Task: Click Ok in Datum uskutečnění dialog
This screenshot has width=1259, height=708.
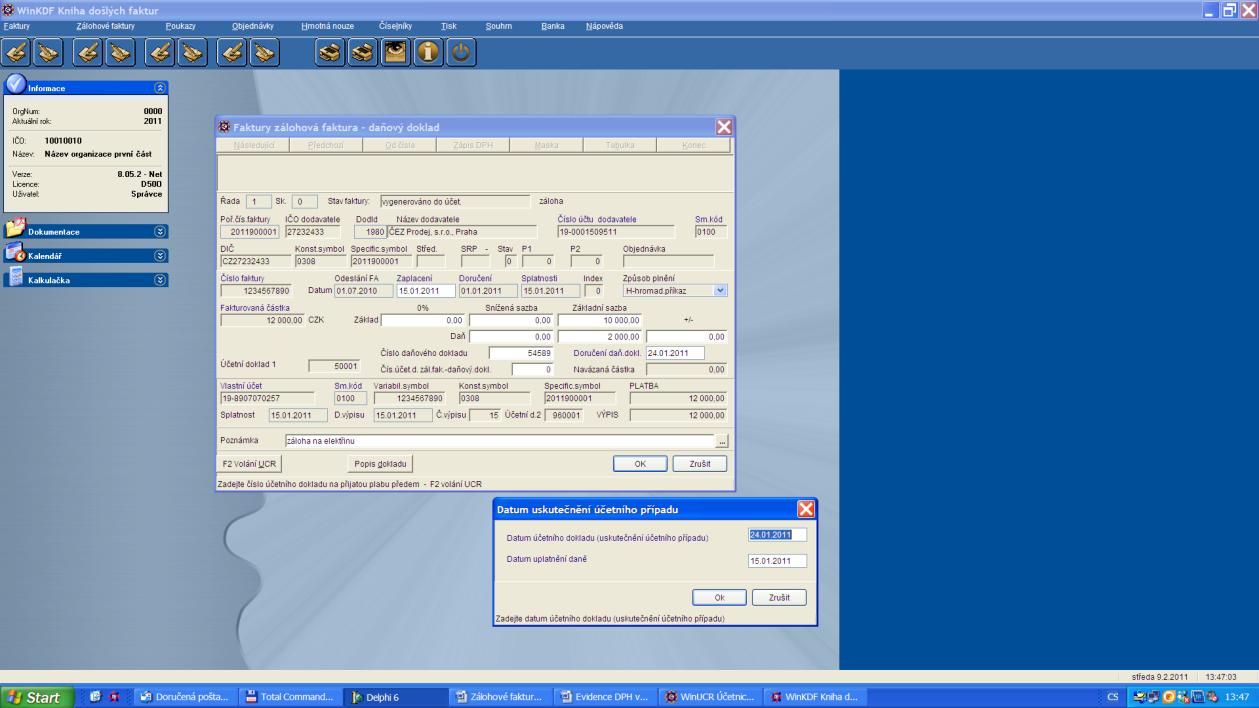Action: (719, 597)
